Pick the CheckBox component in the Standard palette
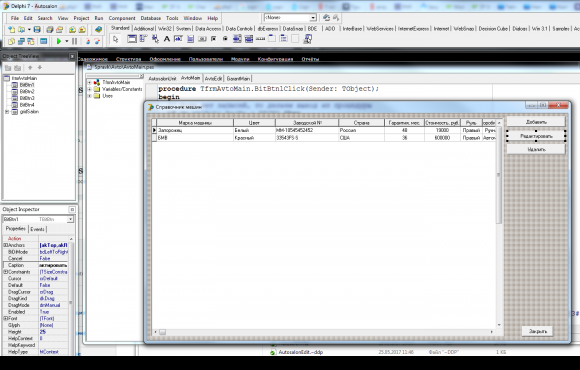Screen dimensions: 580x370 pyautogui.click(x=213, y=39)
